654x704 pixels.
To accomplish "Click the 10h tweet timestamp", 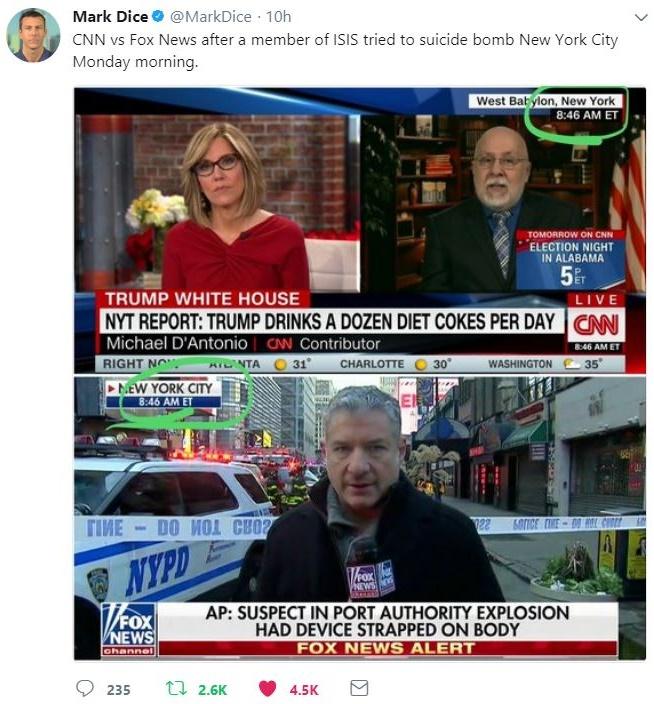I will pos(278,17).
